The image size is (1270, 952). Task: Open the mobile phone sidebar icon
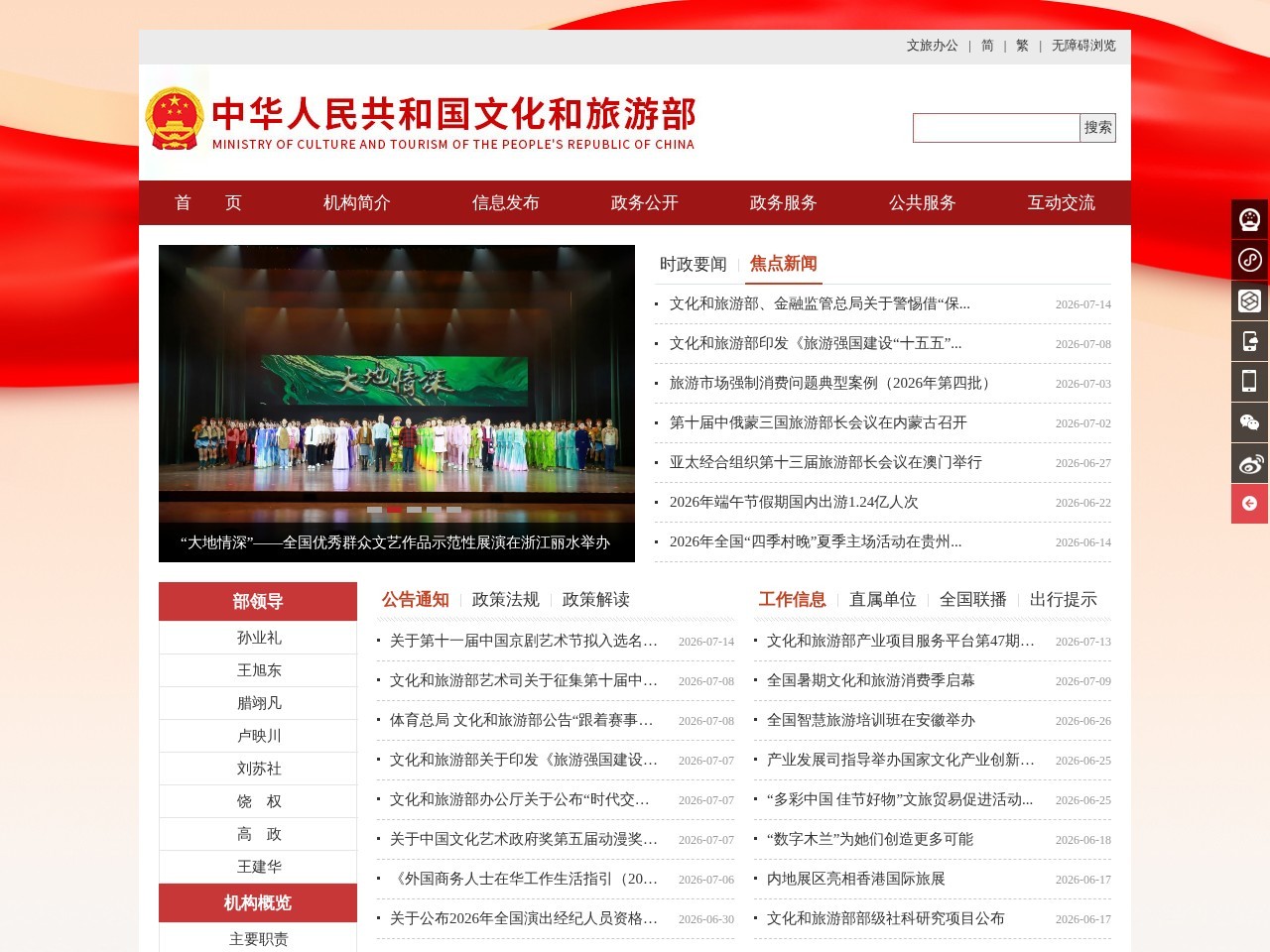pos(1250,382)
